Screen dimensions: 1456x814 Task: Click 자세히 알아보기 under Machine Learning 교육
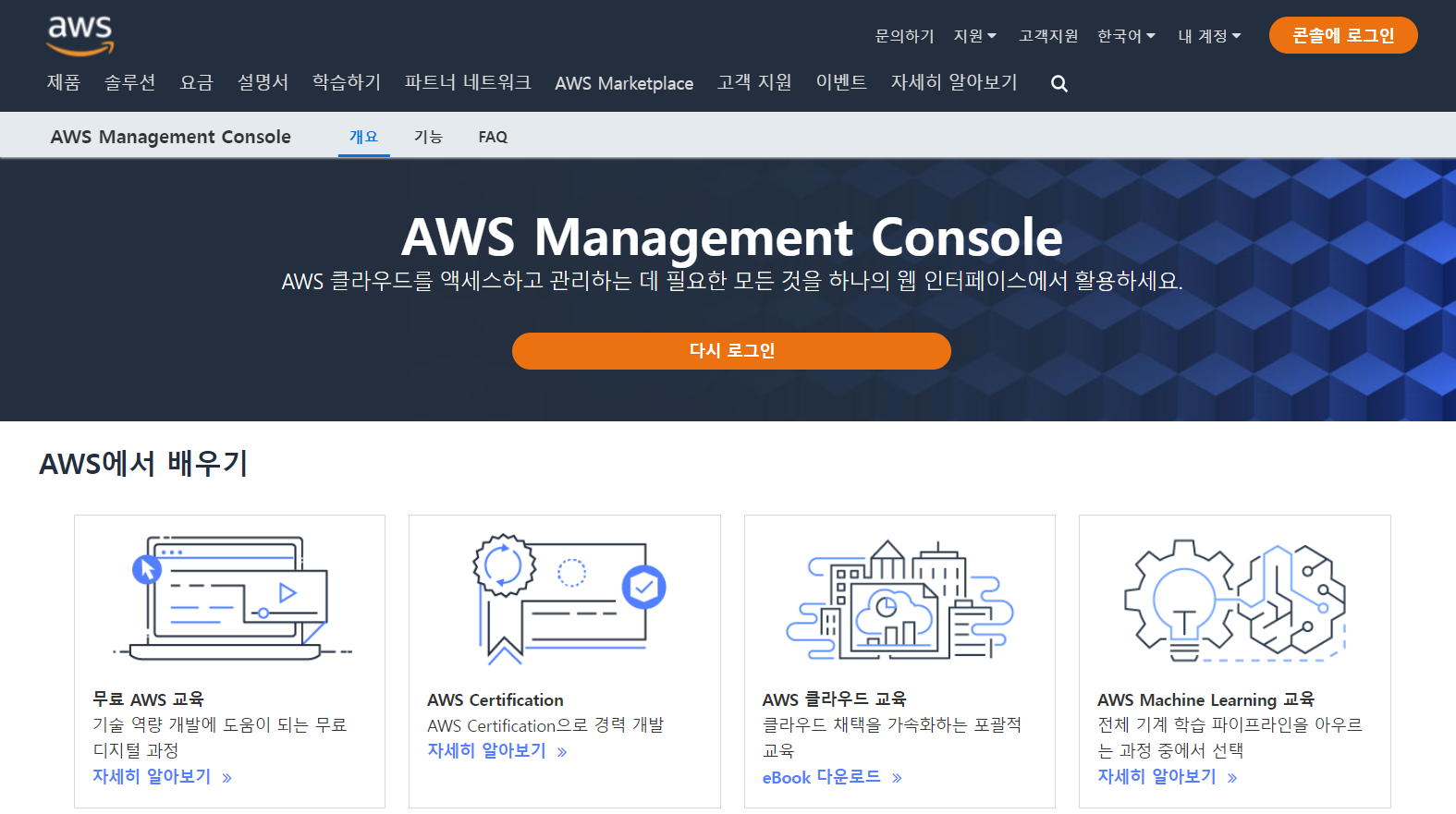click(x=1167, y=777)
